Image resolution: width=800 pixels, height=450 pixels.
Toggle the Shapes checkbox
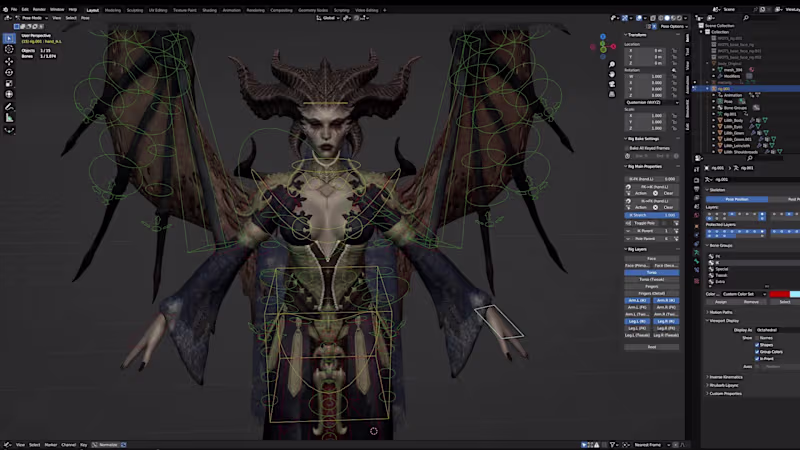[757, 345]
